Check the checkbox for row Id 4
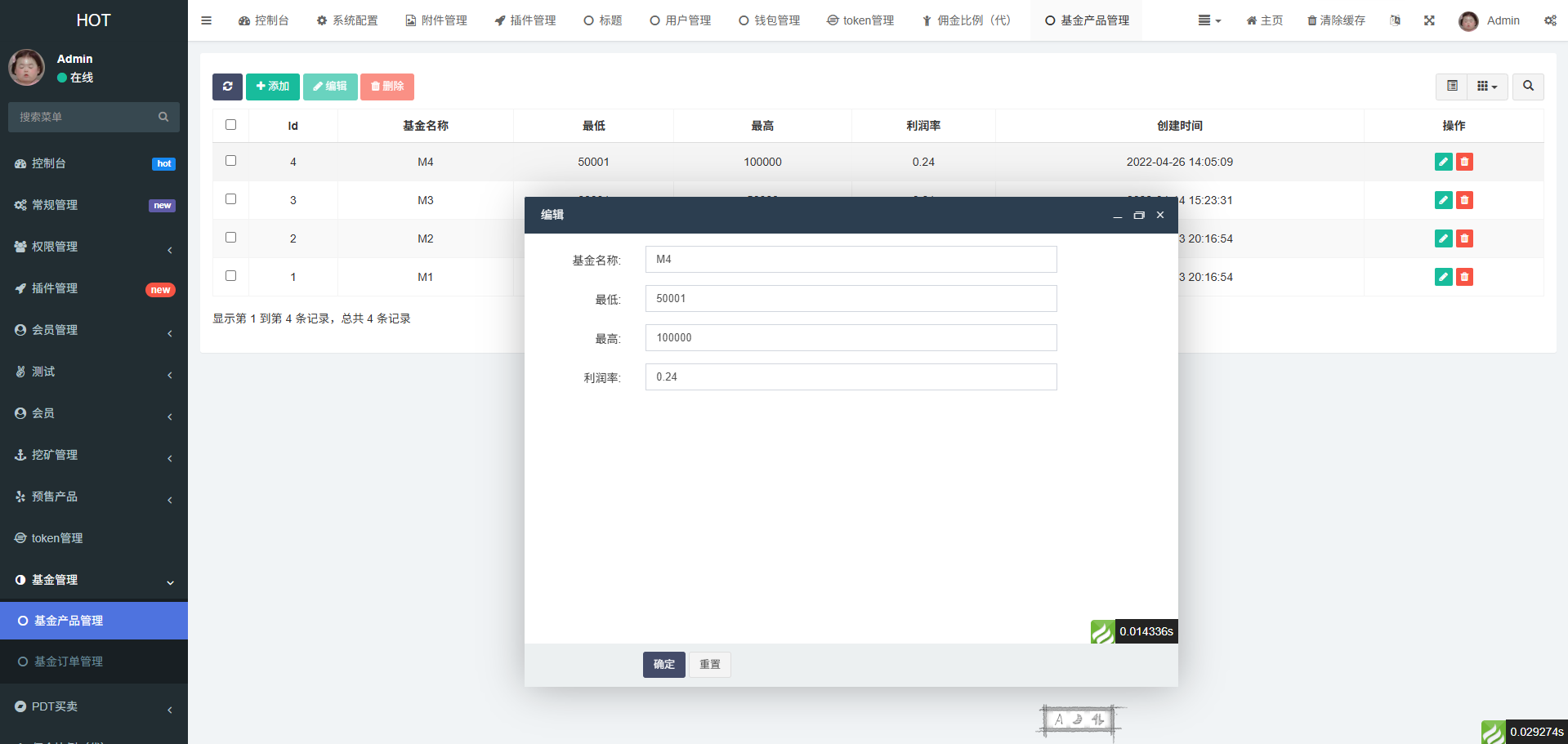 tap(230, 161)
